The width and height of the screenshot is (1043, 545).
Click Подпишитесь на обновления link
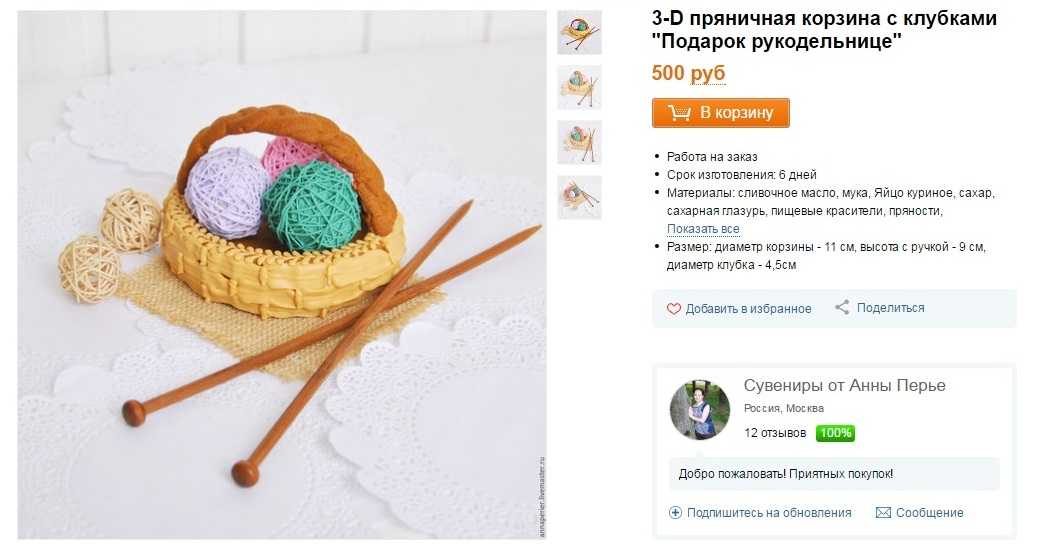tap(769, 512)
